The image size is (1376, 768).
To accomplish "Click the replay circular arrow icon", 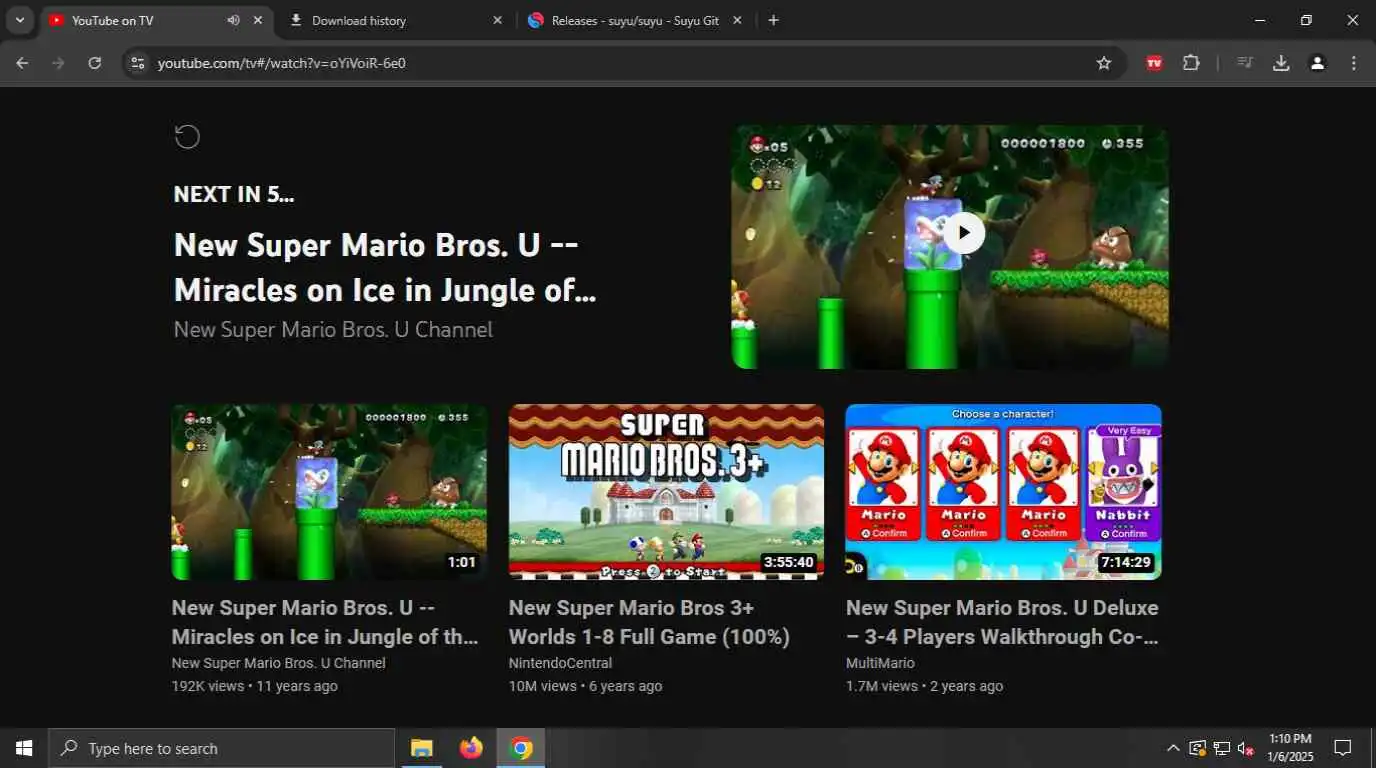I will (187, 136).
